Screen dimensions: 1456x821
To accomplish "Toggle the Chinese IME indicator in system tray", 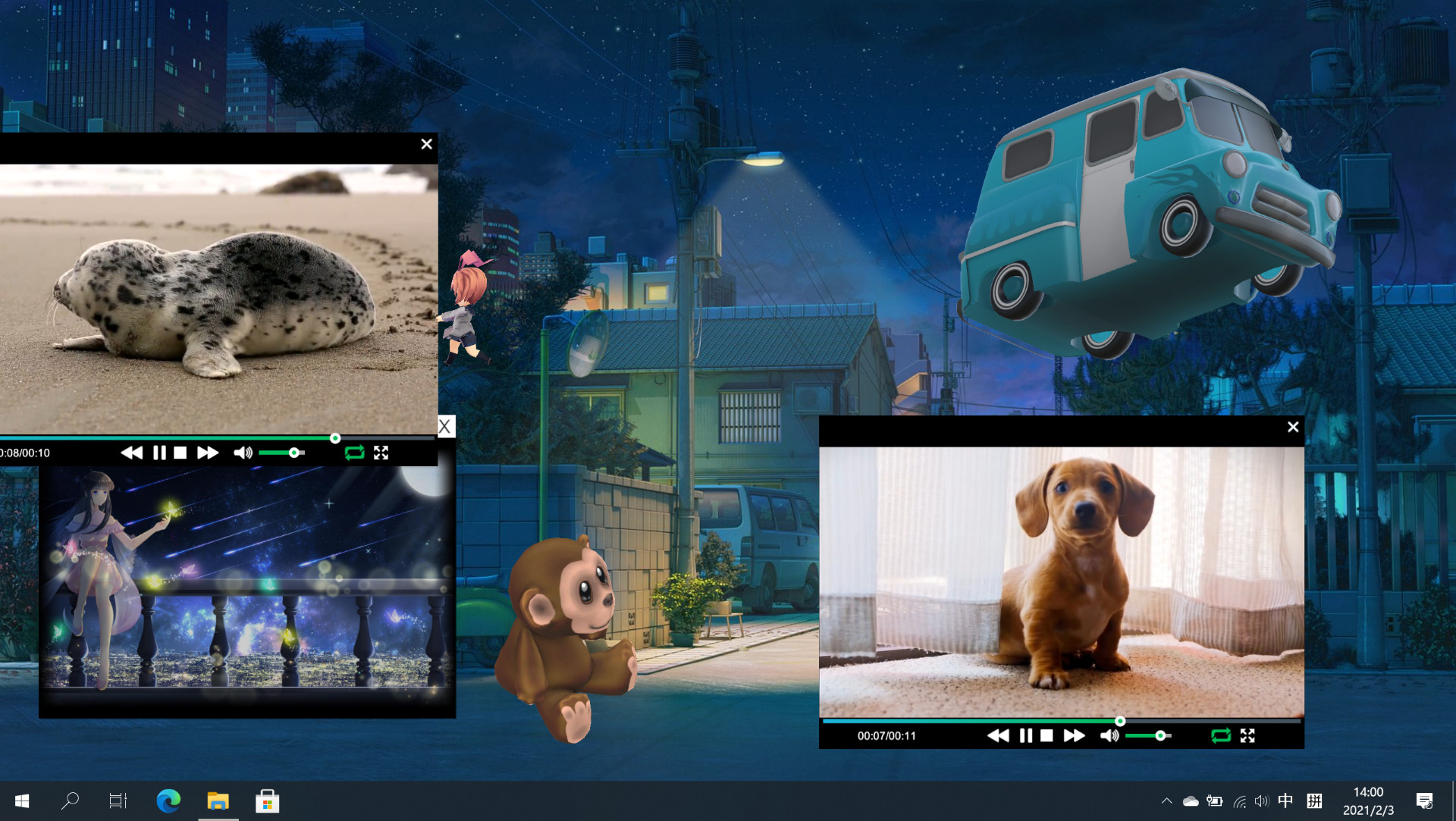I will (x=1285, y=801).
